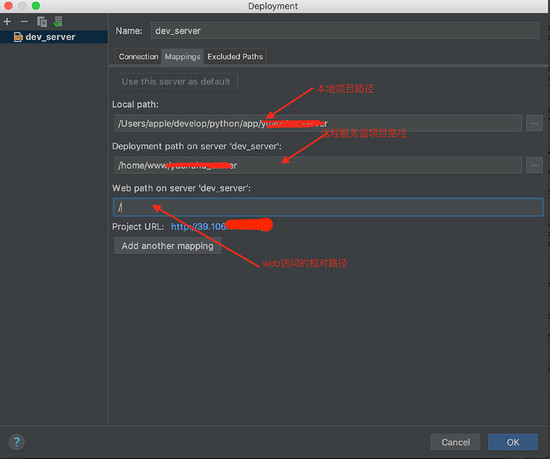550x459 pixels.
Task: Confirm with the OK button
Action: [x=512, y=442]
